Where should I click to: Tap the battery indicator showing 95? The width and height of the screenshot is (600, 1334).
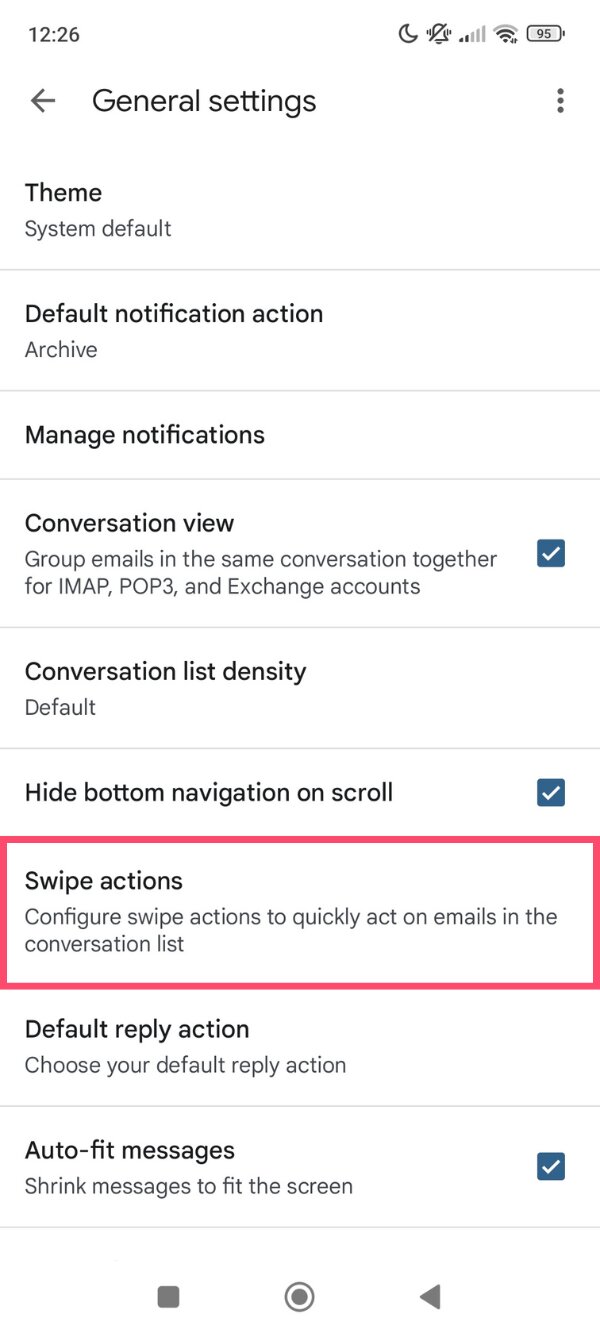(x=544, y=33)
